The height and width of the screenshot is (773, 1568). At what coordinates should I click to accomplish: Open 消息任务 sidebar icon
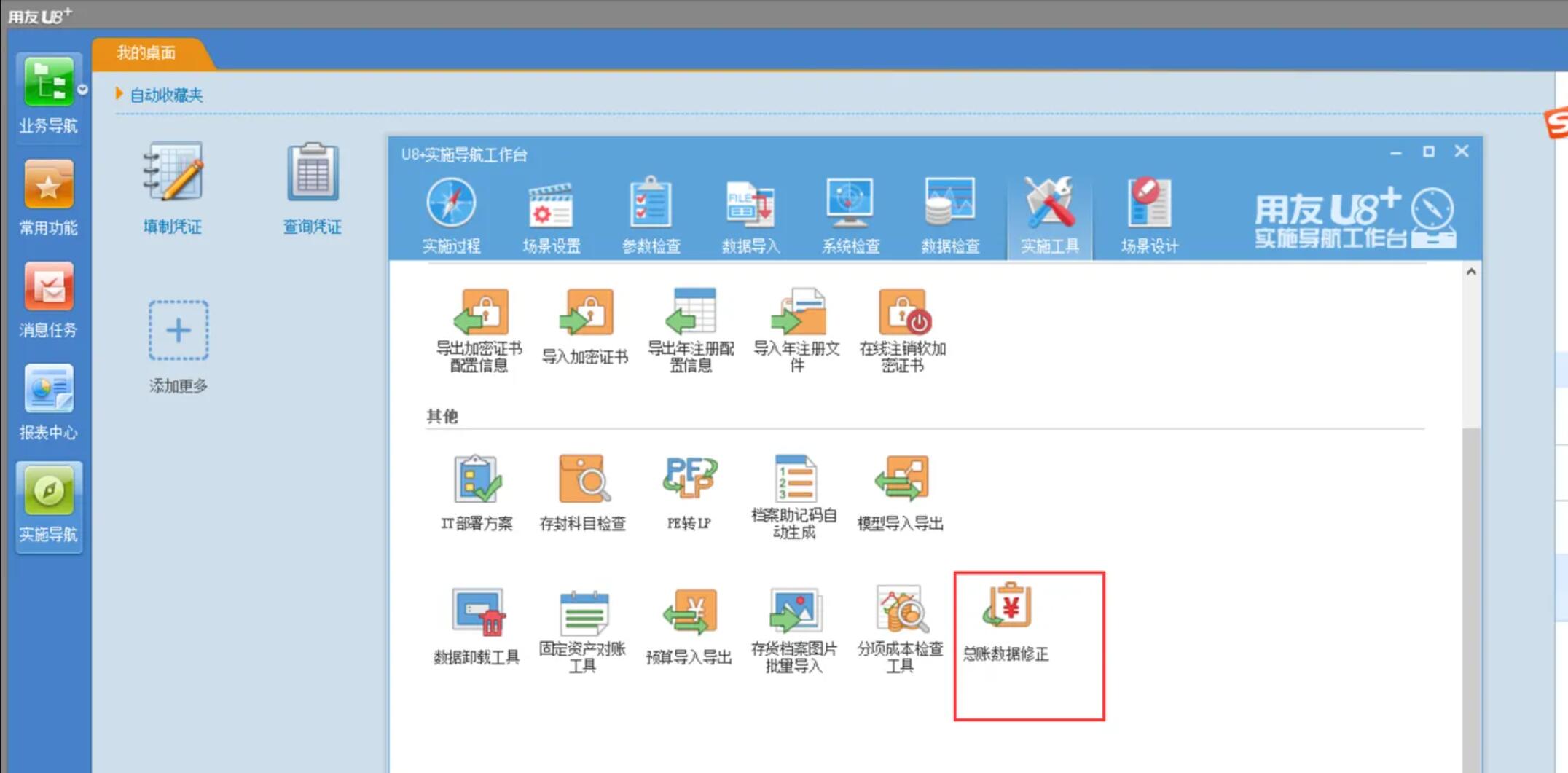coord(48,300)
